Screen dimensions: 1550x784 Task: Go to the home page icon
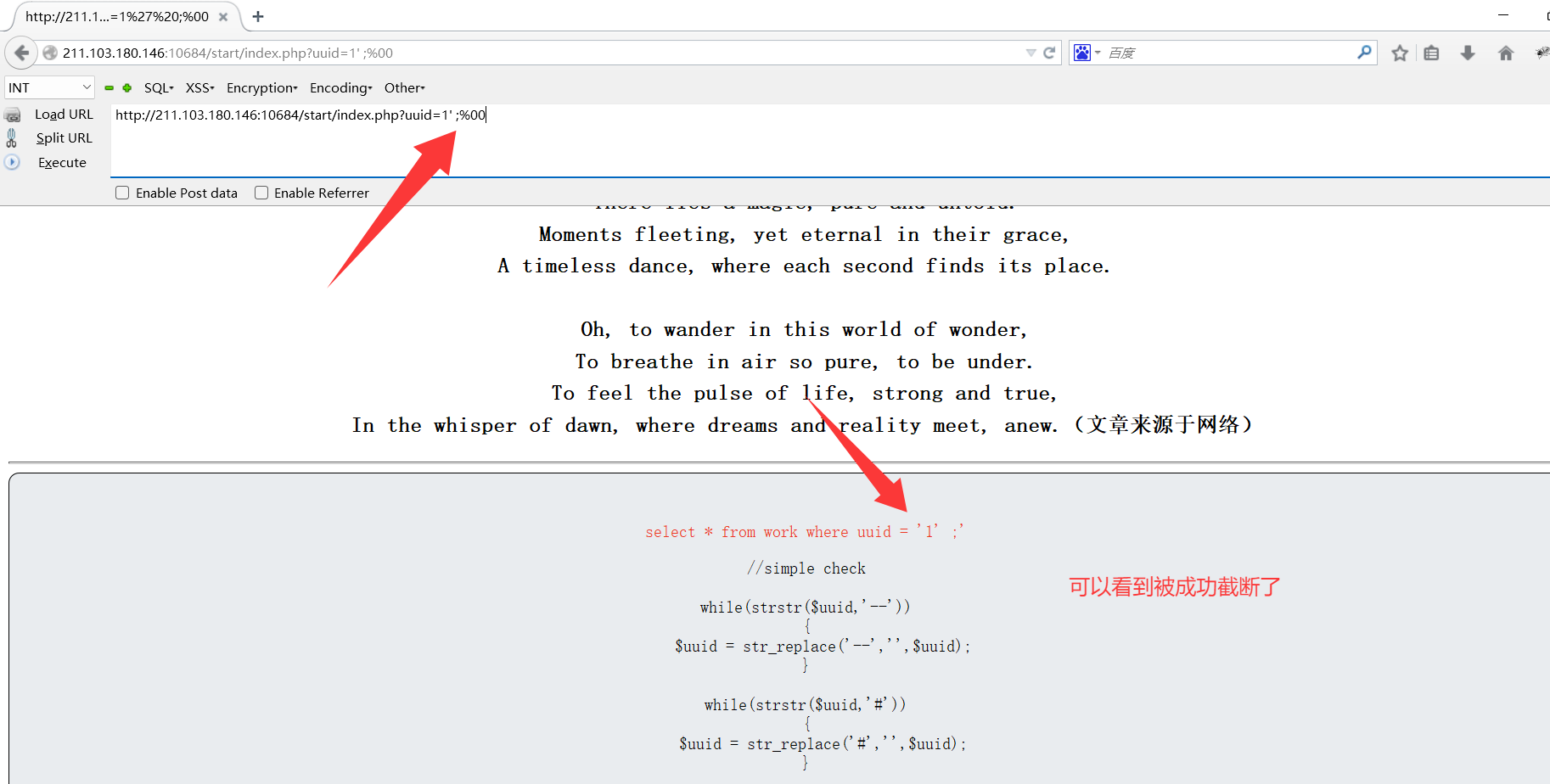coord(1506,53)
